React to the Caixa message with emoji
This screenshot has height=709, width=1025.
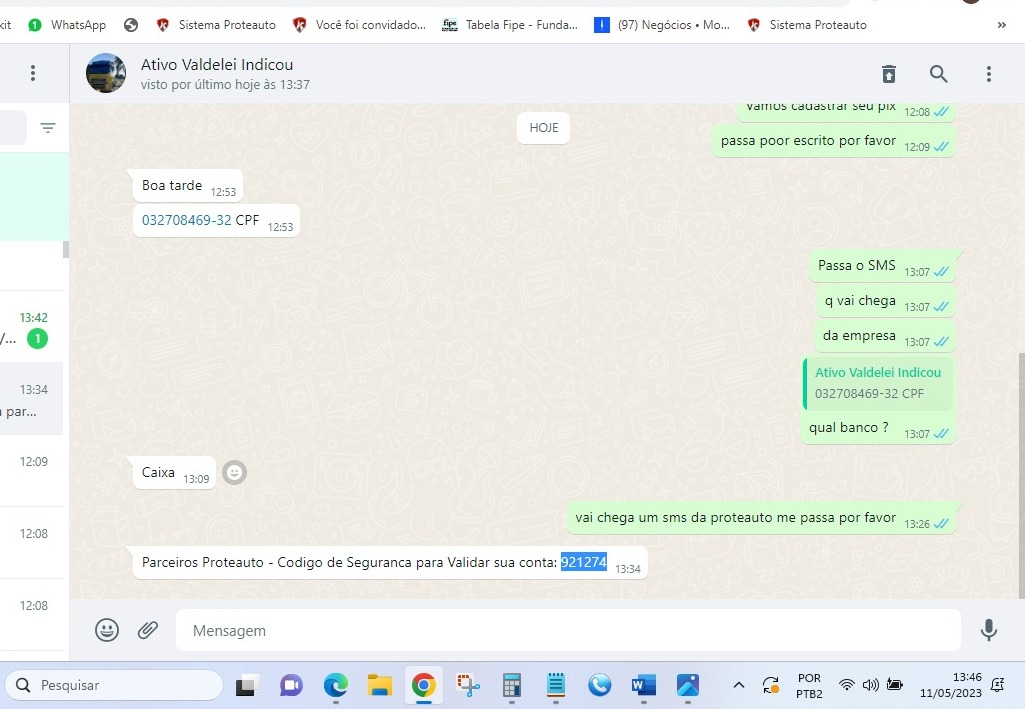point(234,473)
